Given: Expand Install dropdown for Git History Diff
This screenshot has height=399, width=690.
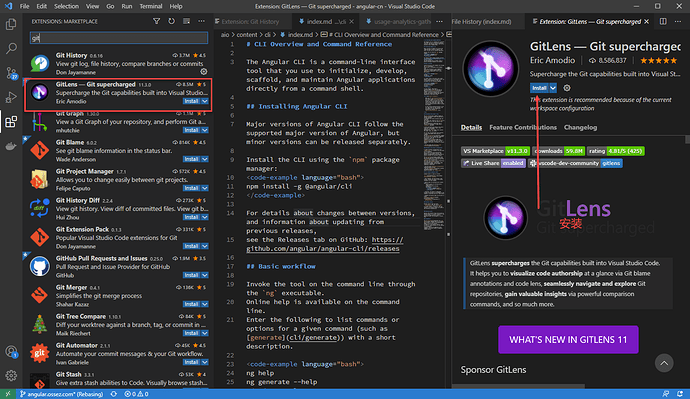Looking at the screenshot, I should click(205, 217).
